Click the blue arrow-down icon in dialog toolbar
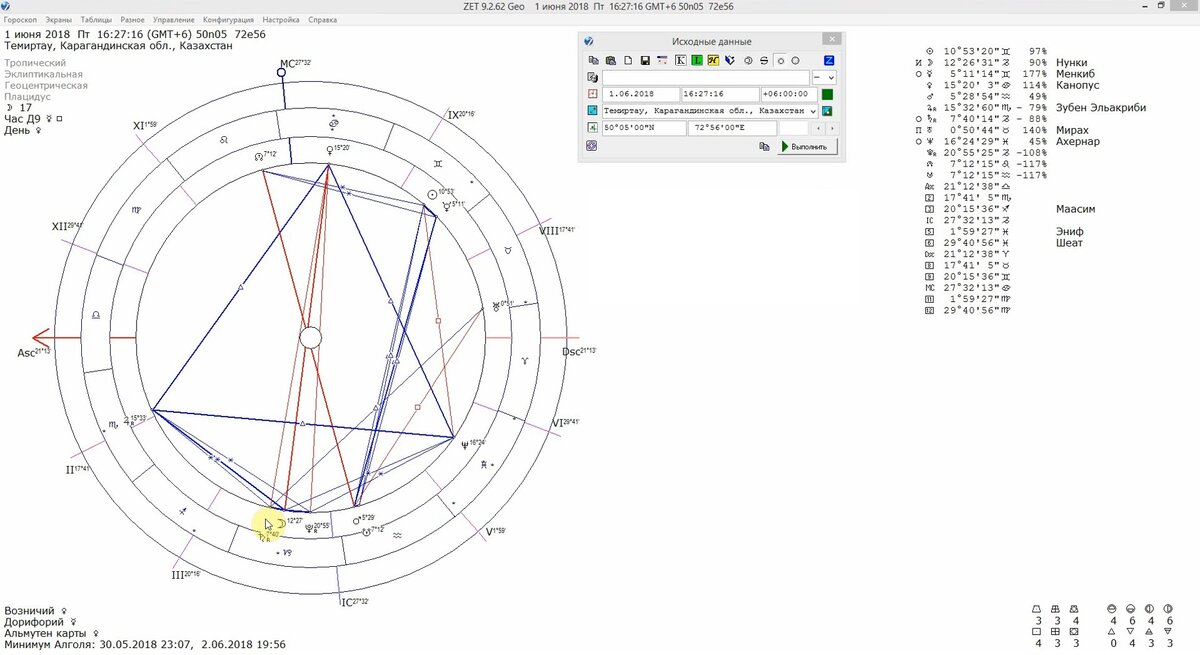 (730, 60)
